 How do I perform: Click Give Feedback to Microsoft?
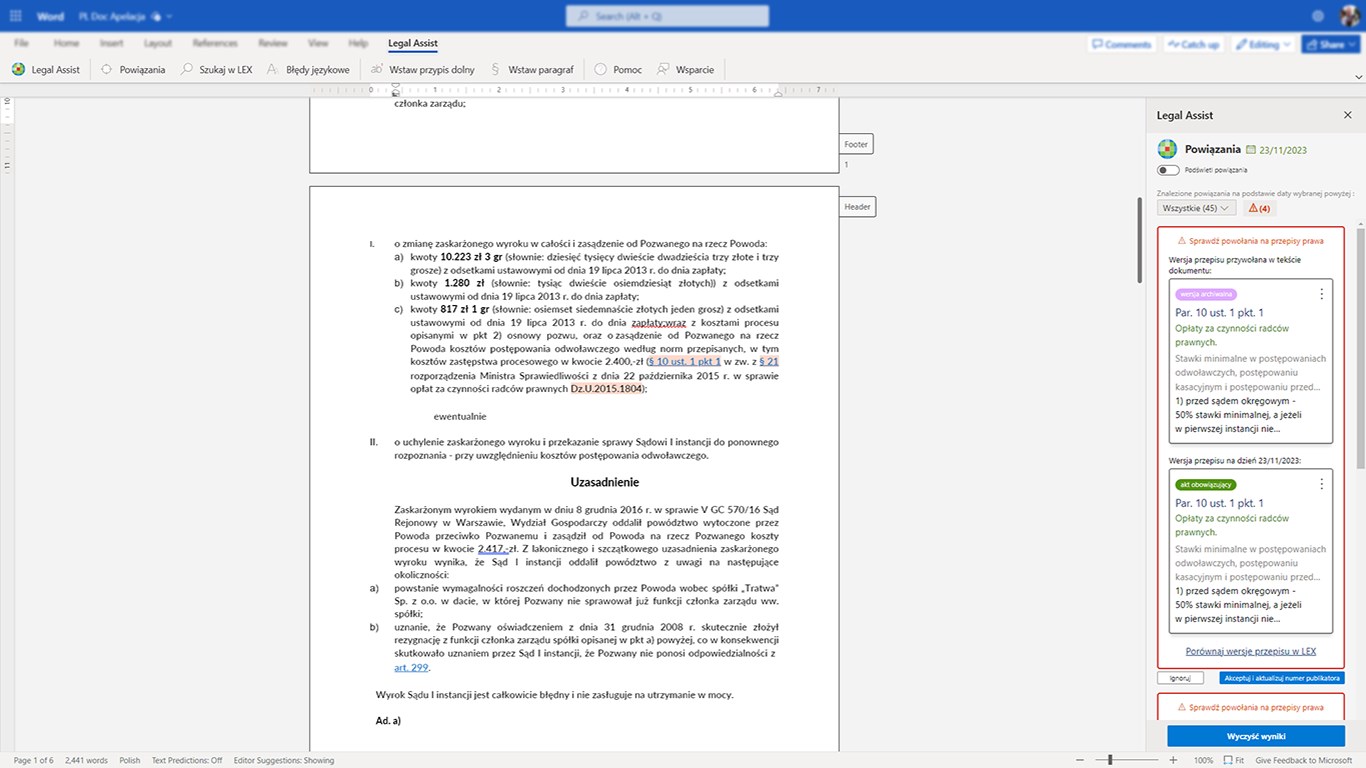point(1304,760)
